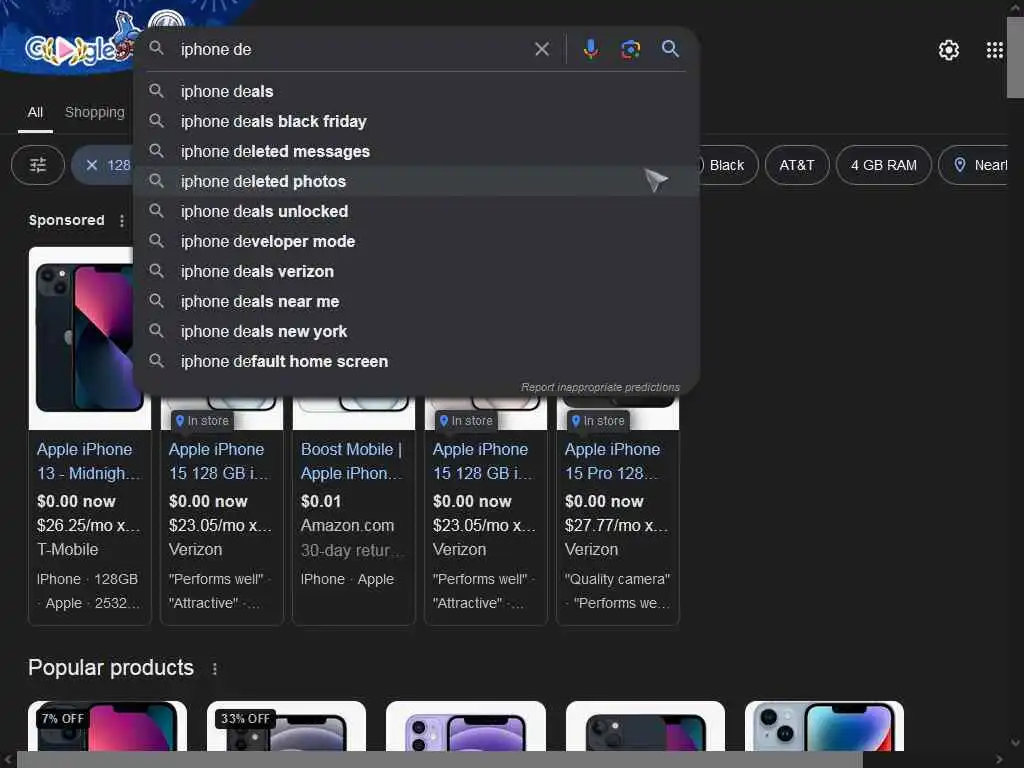
Task: Click iPhone 13 Midnight product image
Action: point(82,338)
